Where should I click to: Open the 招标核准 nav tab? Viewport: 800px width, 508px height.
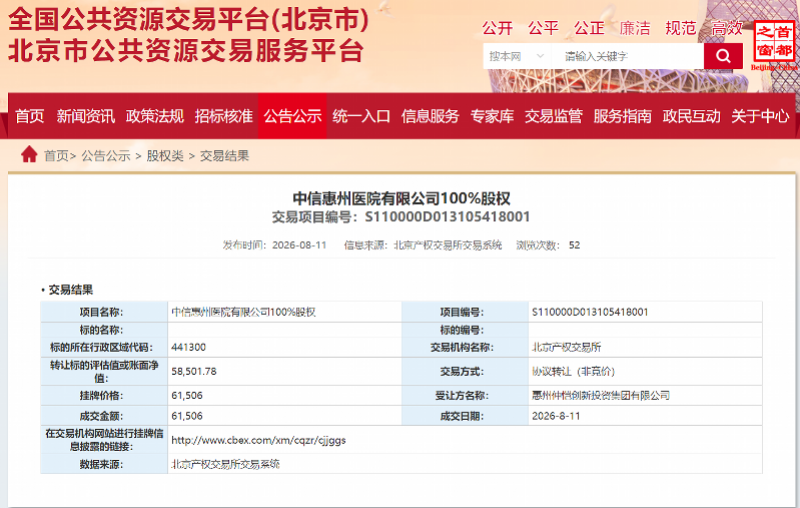tap(223, 116)
